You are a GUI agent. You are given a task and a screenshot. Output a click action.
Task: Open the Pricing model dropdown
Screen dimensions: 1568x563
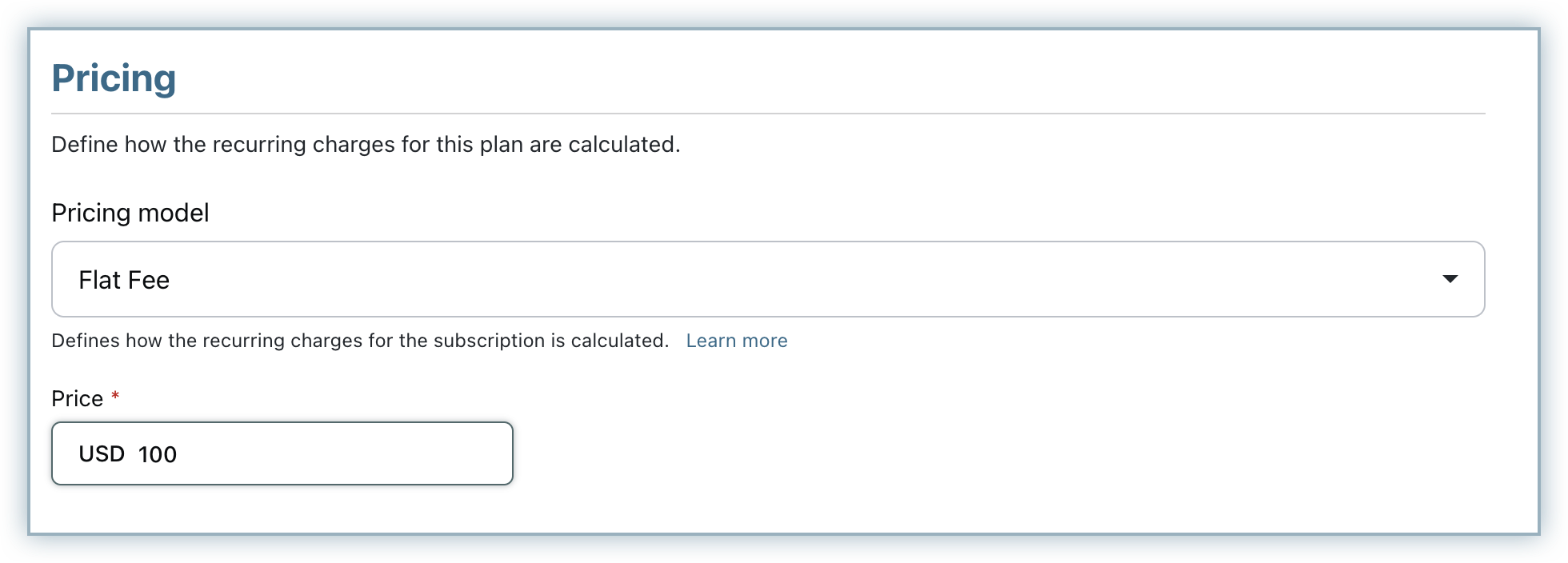pos(768,279)
